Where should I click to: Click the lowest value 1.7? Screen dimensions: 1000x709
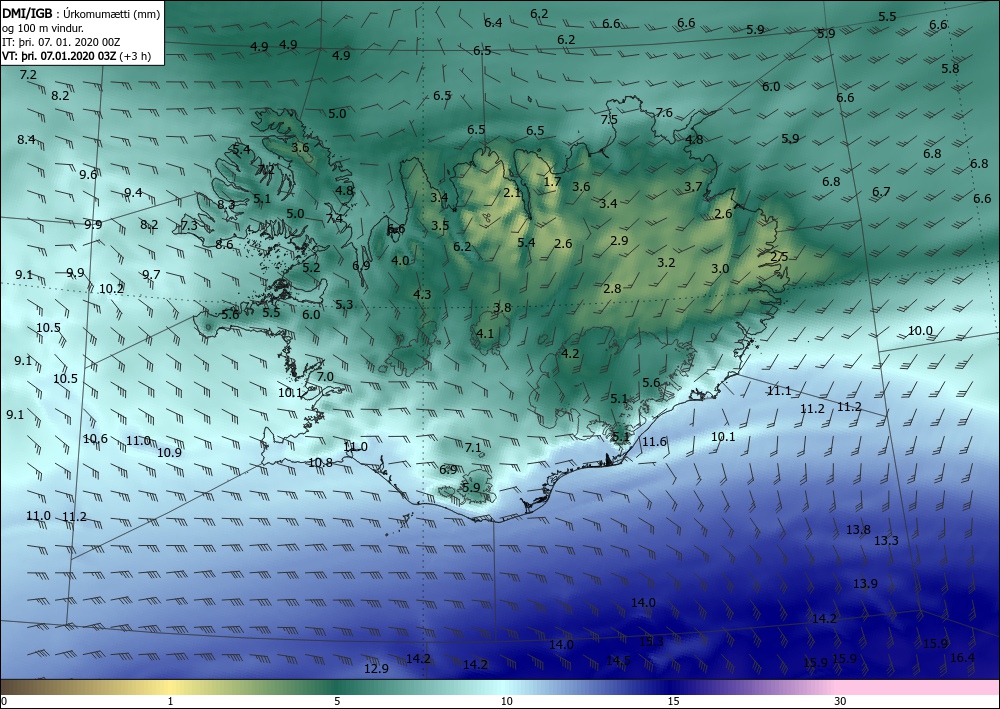552,181
